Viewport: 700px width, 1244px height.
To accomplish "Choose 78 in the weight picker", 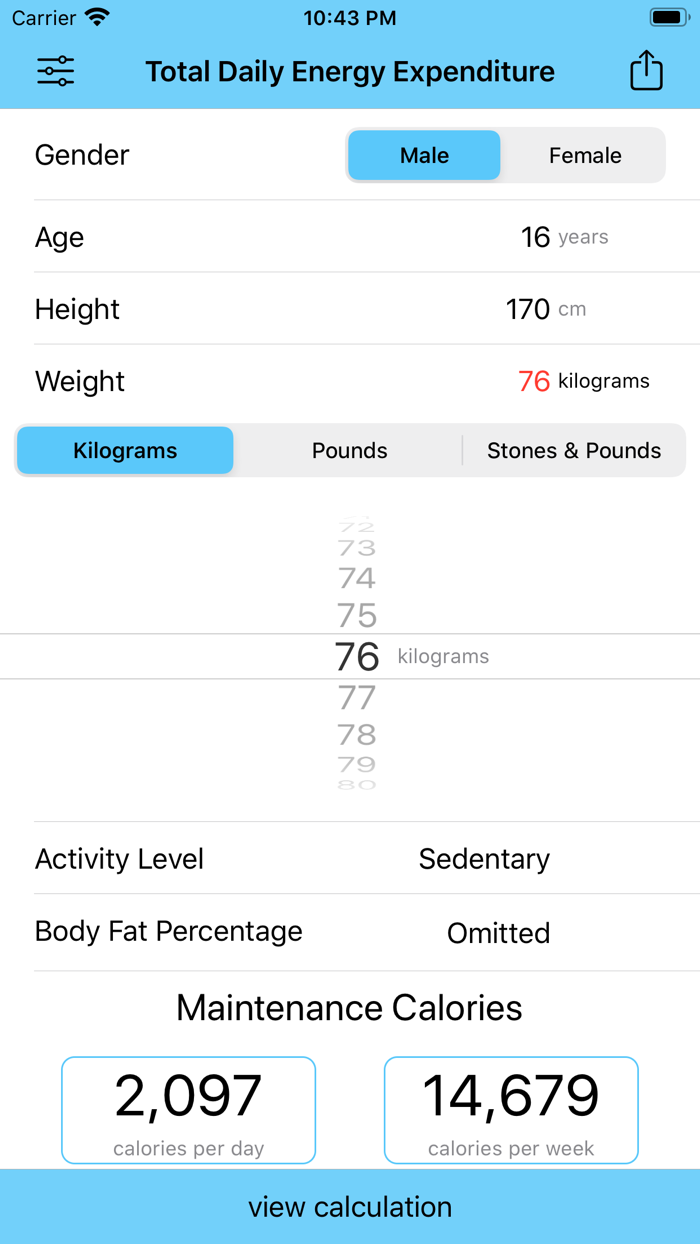I will click(x=357, y=734).
